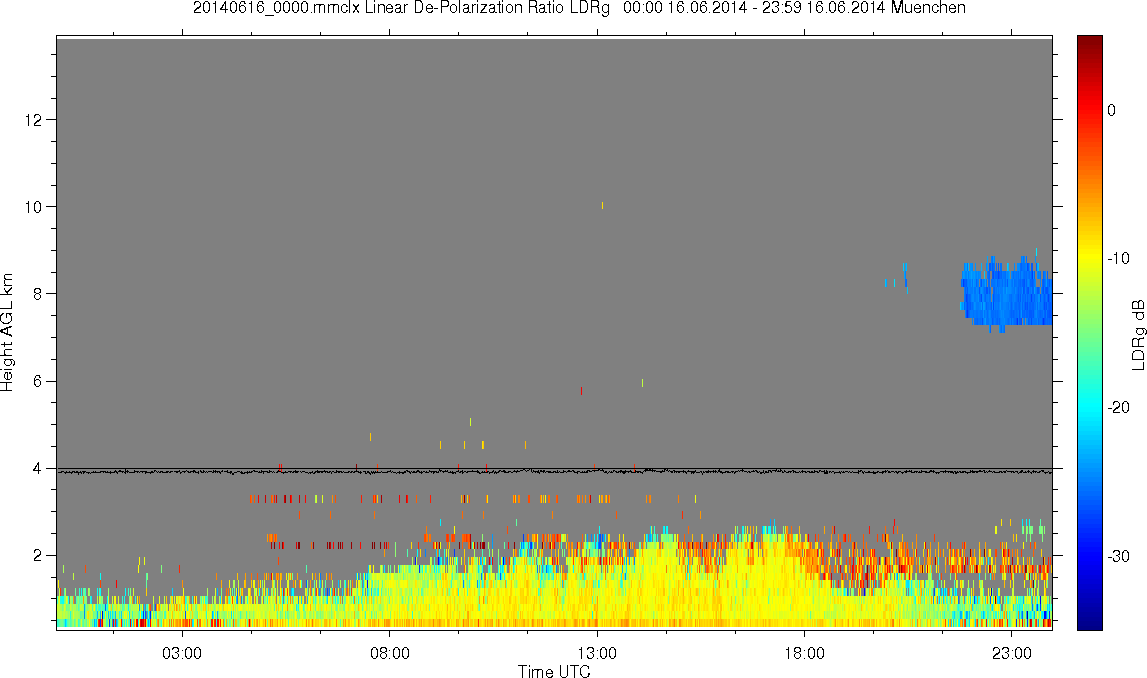Viewport: 1147px width, 678px height.
Task: Click the dark blue bottom of colorbar
Action: [x=1089, y=622]
